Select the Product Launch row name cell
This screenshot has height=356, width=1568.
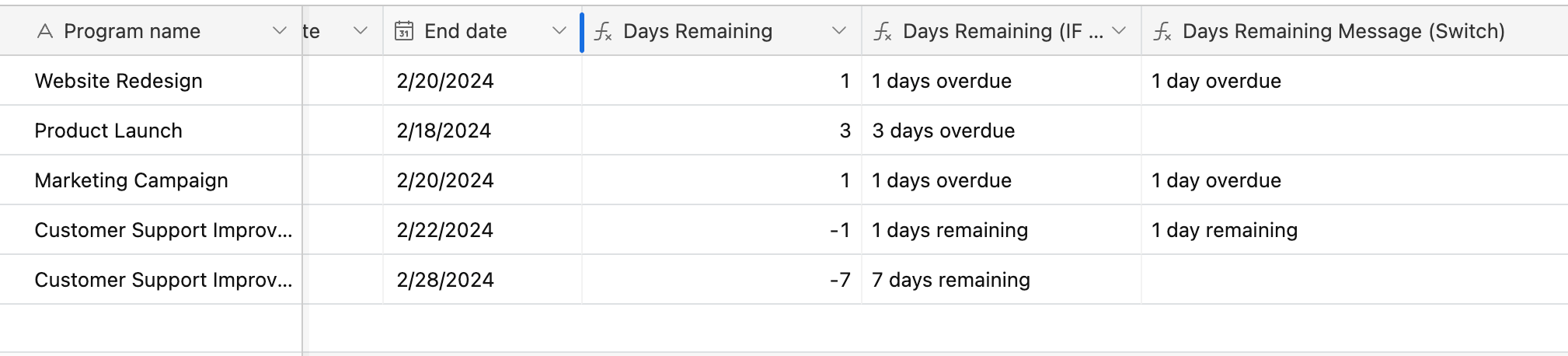151,131
